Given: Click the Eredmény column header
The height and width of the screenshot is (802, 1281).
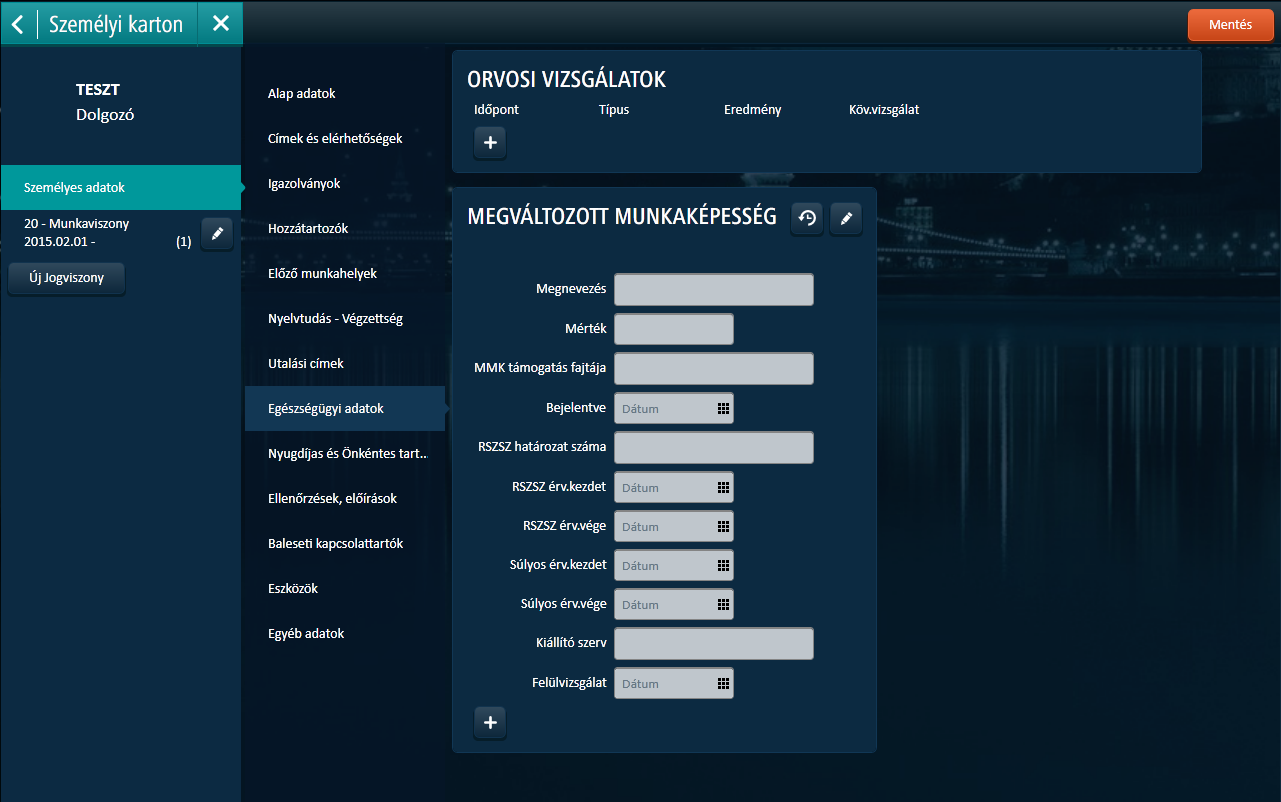Looking at the screenshot, I should coord(752,110).
